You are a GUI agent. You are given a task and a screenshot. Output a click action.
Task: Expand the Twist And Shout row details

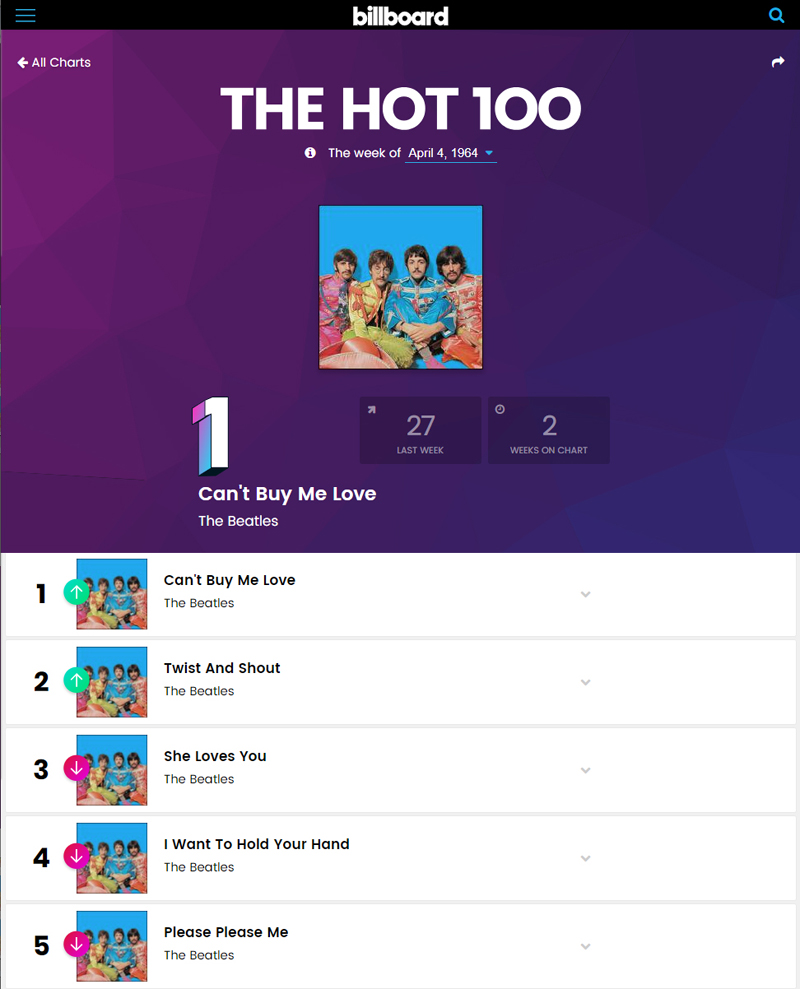[x=586, y=682]
